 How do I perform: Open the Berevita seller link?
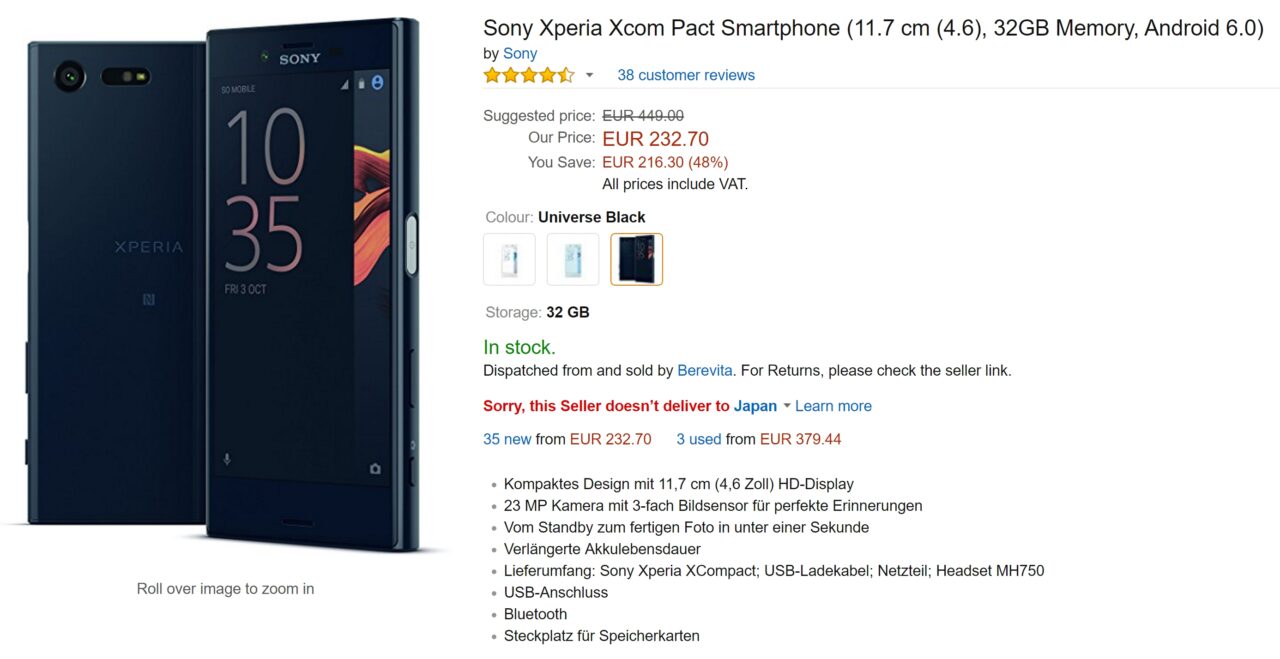[705, 370]
